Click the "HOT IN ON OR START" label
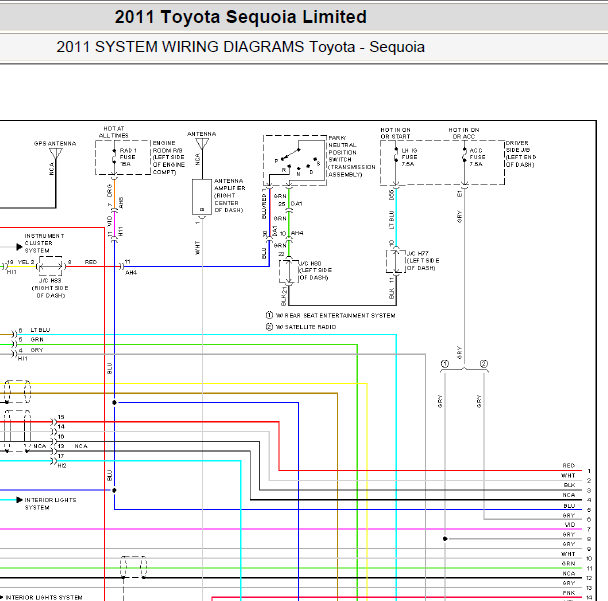Image resolution: width=608 pixels, height=601 pixels. coord(396,133)
